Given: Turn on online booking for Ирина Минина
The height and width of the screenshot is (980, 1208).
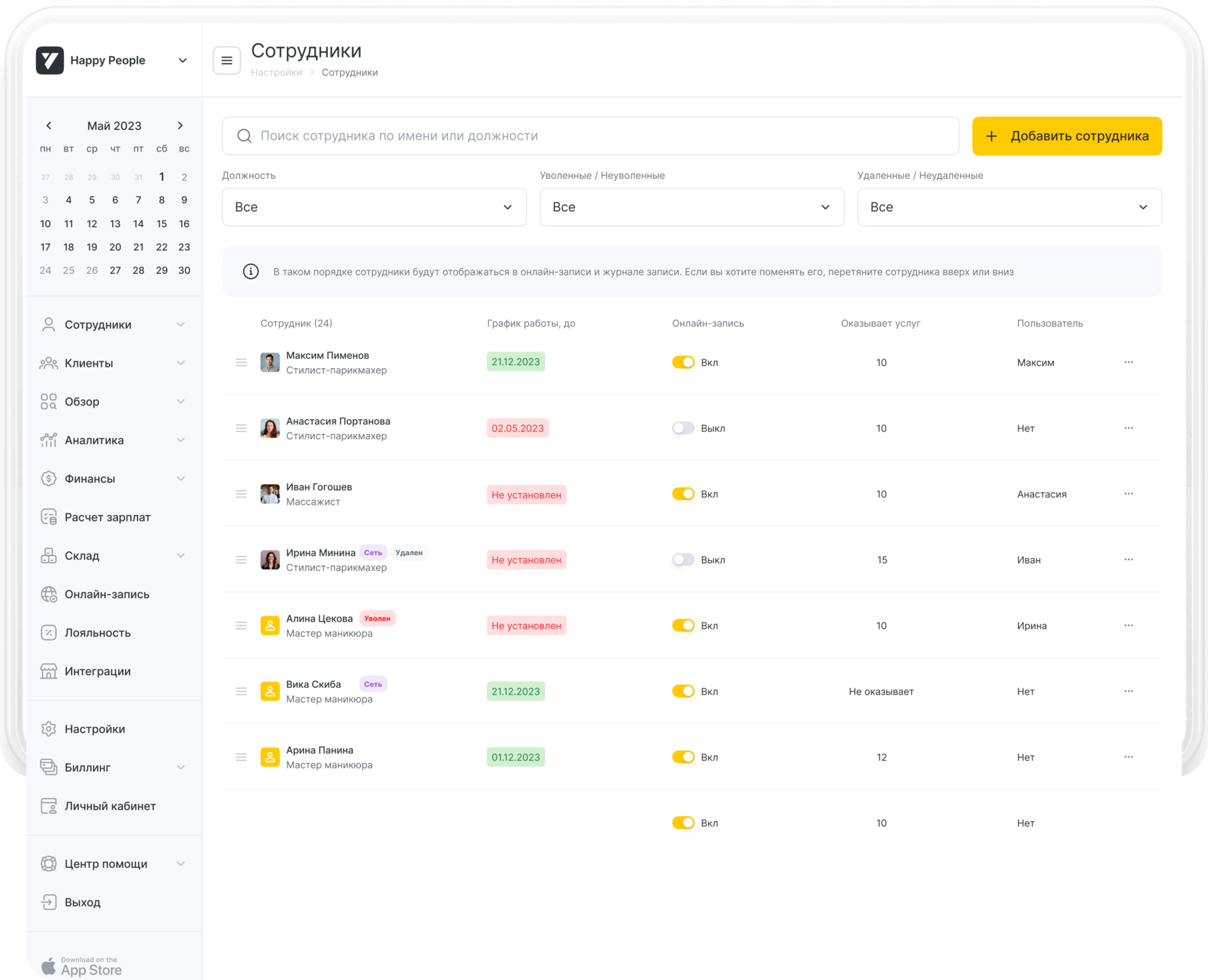Looking at the screenshot, I should [683, 560].
